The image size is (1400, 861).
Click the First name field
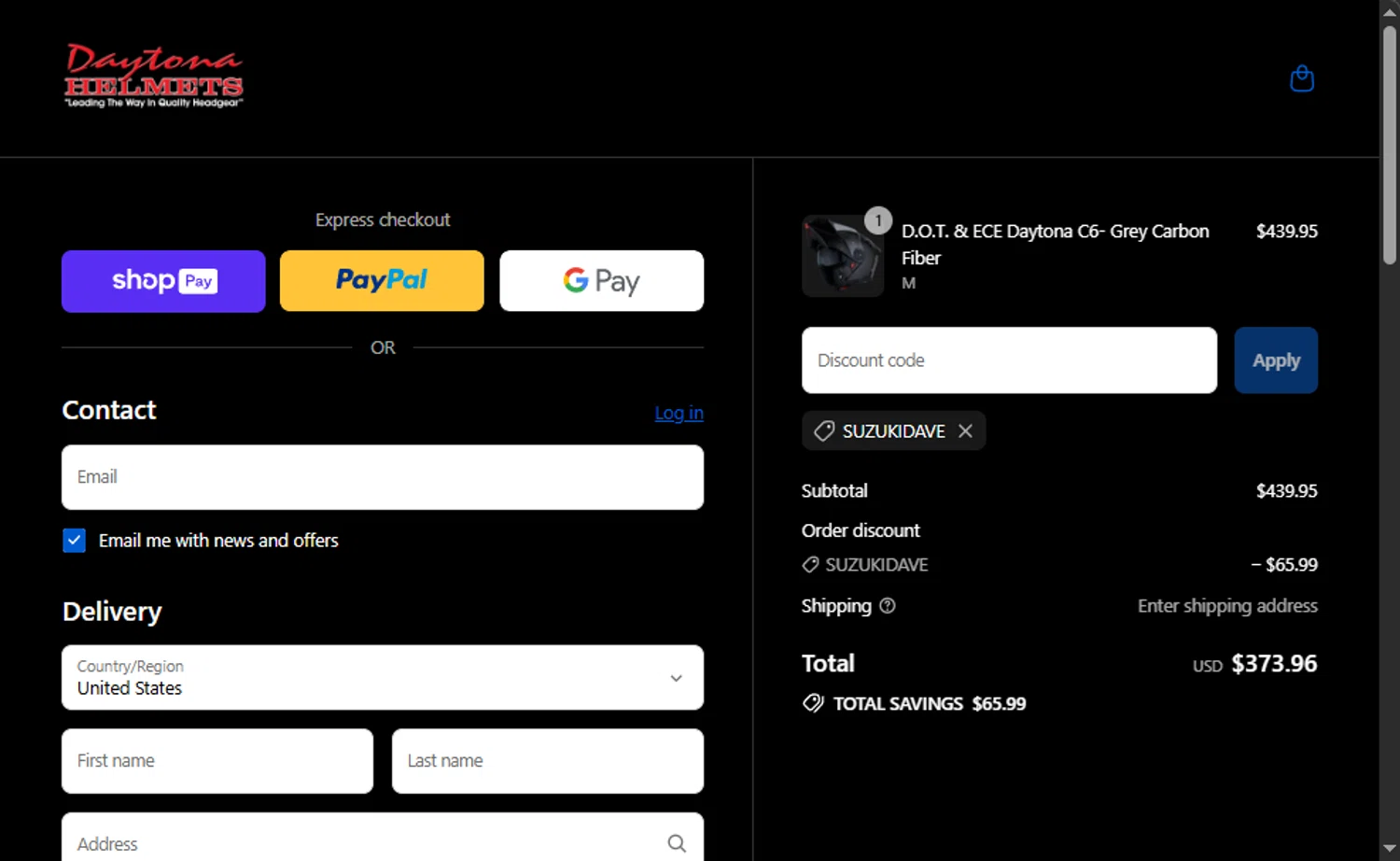[217, 761]
